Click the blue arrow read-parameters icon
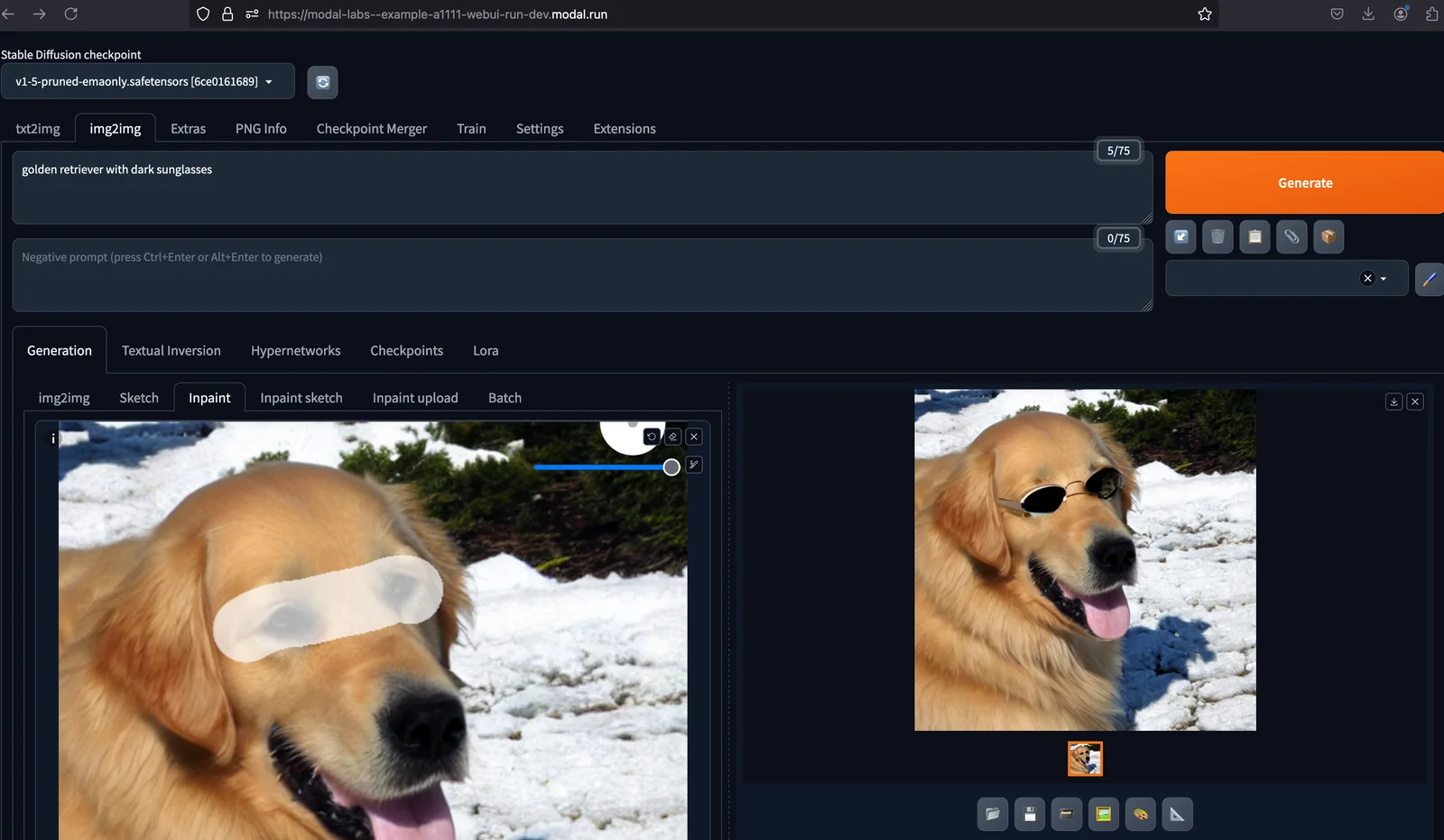 point(1180,237)
